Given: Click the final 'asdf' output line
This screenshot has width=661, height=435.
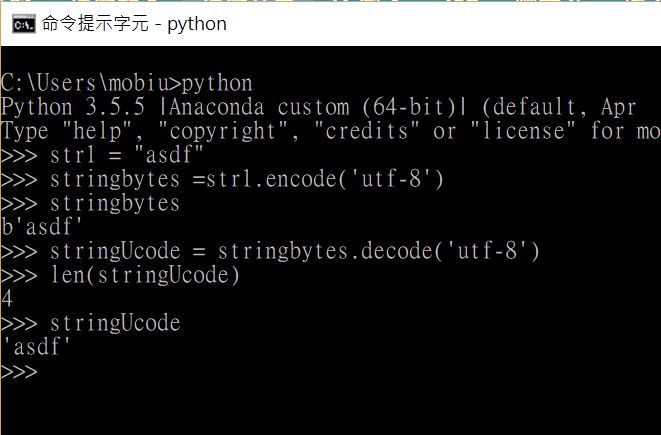Looking at the screenshot, I should click(36, 347).
